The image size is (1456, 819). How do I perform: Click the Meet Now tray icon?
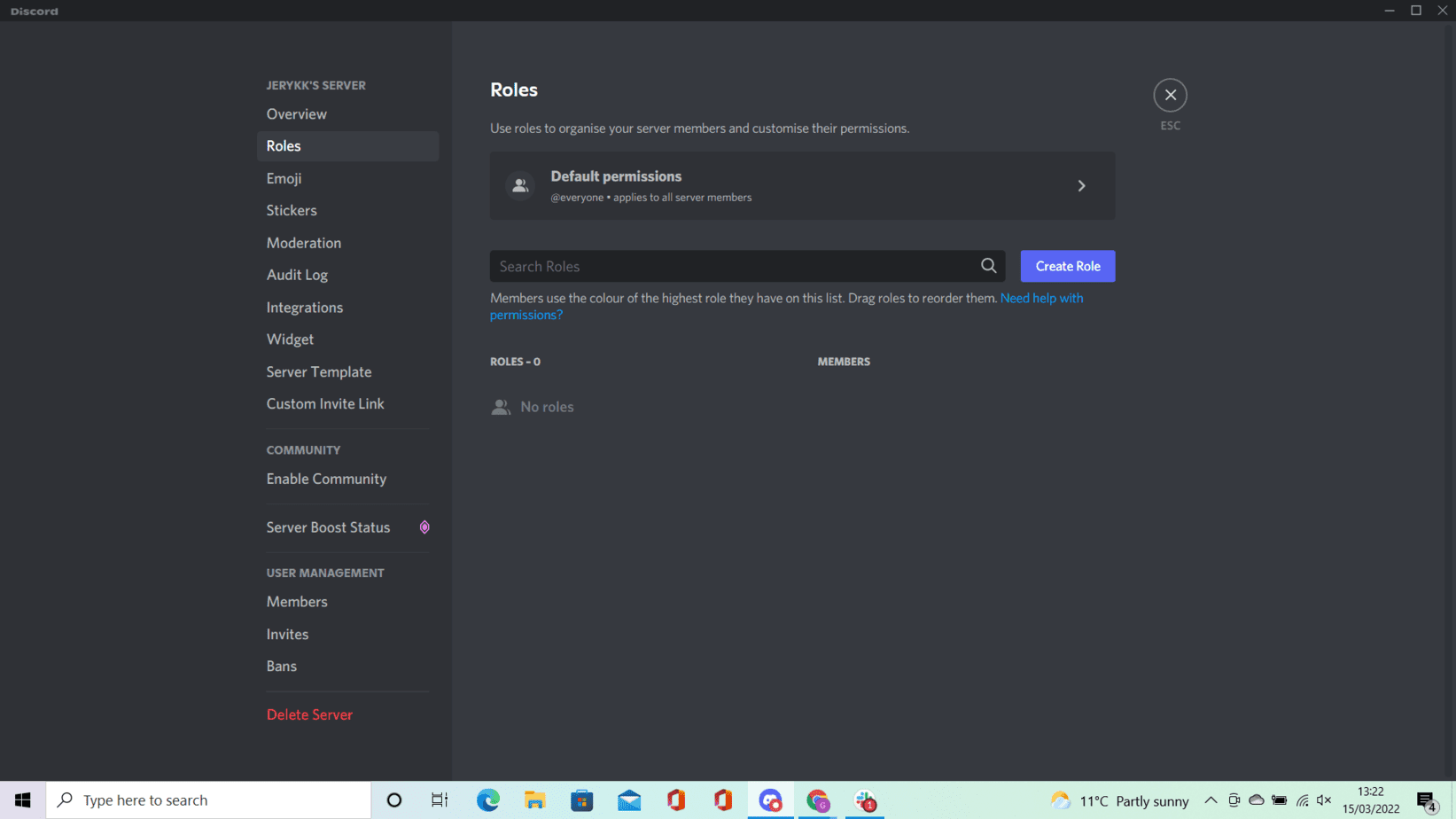click(x=1234, y=800)
